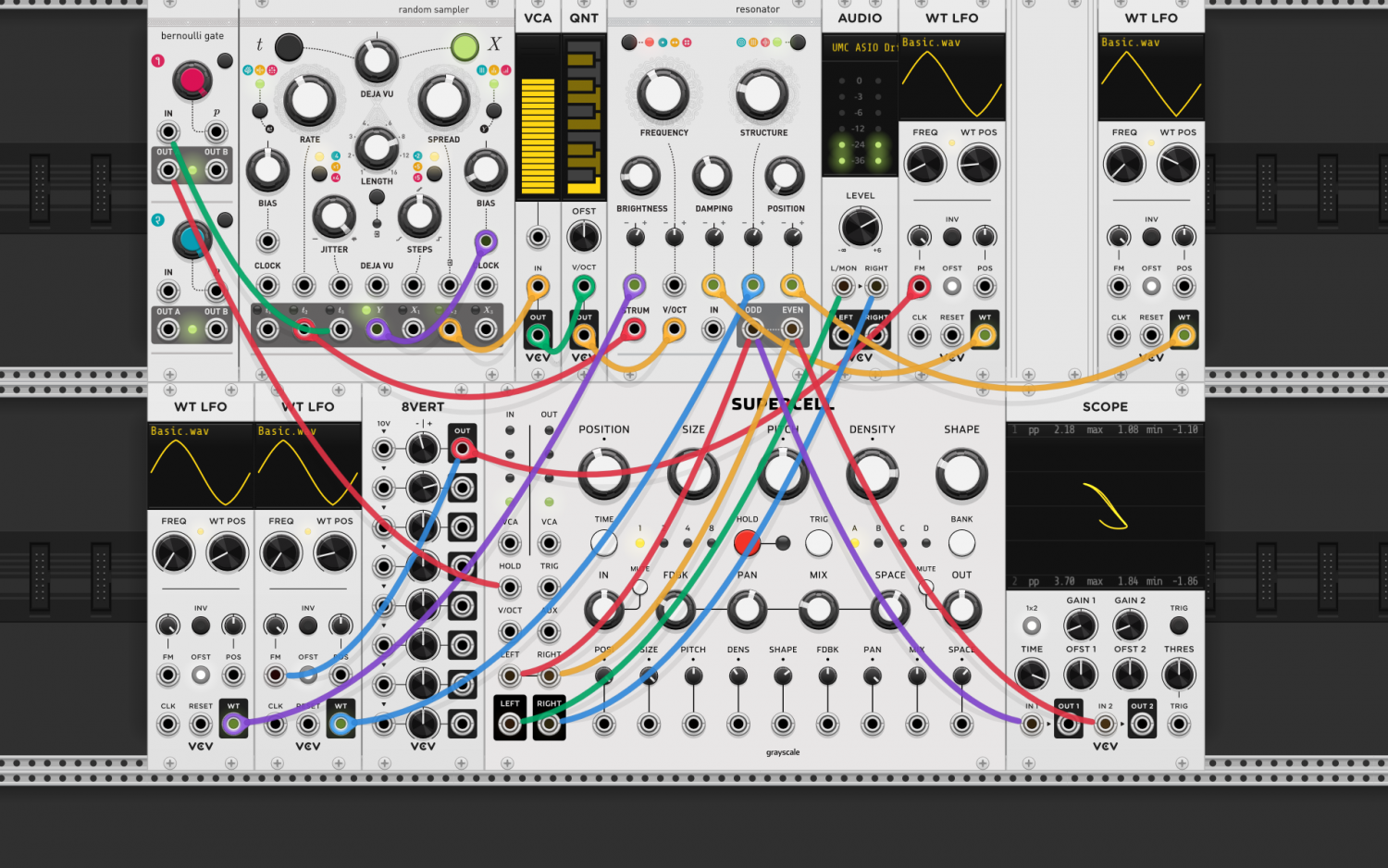1388x868 pixels.
Task: Click the SCOPE OUT 2 jack
Action: (x=1142, y=724)
